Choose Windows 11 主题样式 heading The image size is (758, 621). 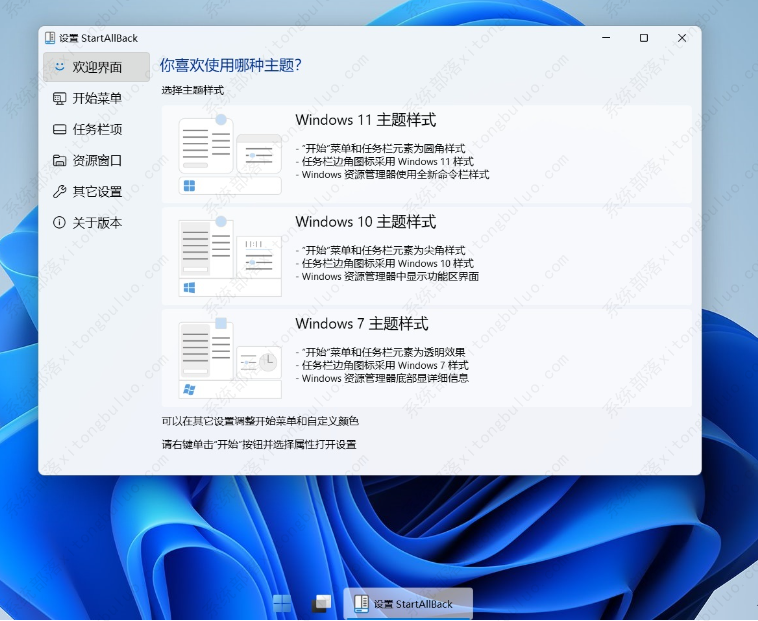tap(365, 120)
